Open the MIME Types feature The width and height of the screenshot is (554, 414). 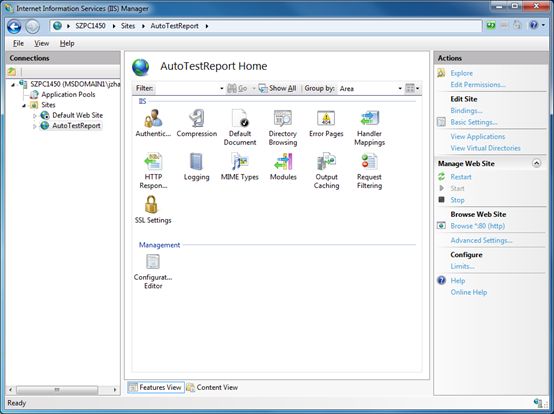pyautogui.click(x=240, y=162)
